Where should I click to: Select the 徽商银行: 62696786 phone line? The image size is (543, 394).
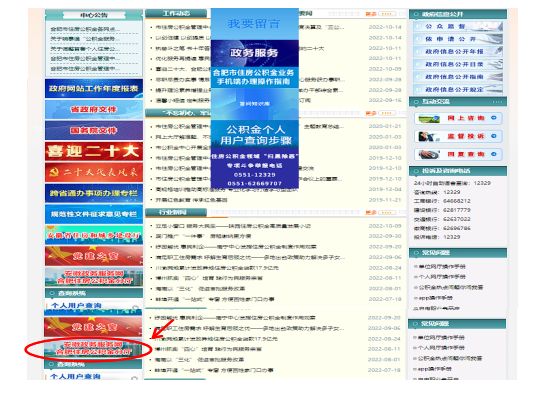[x=442, y=228]
